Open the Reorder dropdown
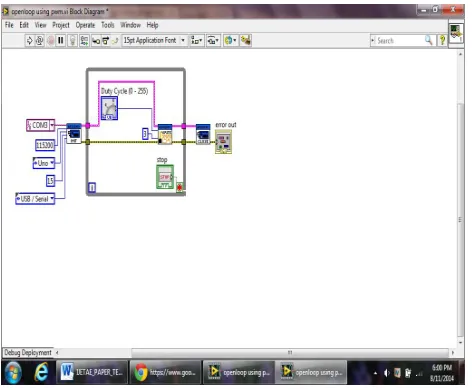This screenshot has height=390, width=472. (x=230, y=41)
